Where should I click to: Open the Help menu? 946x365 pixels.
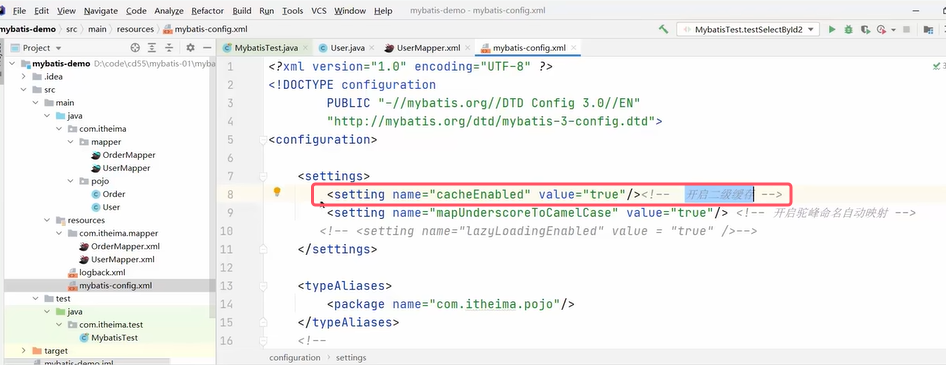383,11
